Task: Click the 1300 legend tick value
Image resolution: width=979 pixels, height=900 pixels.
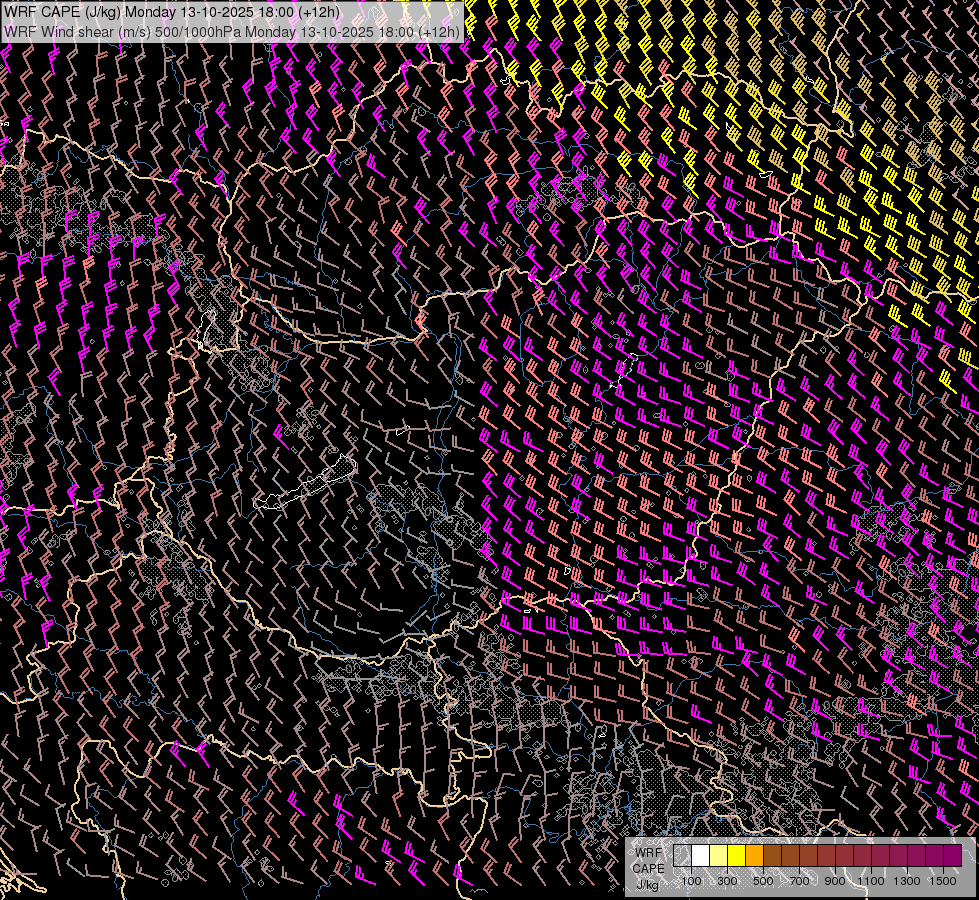Action: [x=907, y=881]
